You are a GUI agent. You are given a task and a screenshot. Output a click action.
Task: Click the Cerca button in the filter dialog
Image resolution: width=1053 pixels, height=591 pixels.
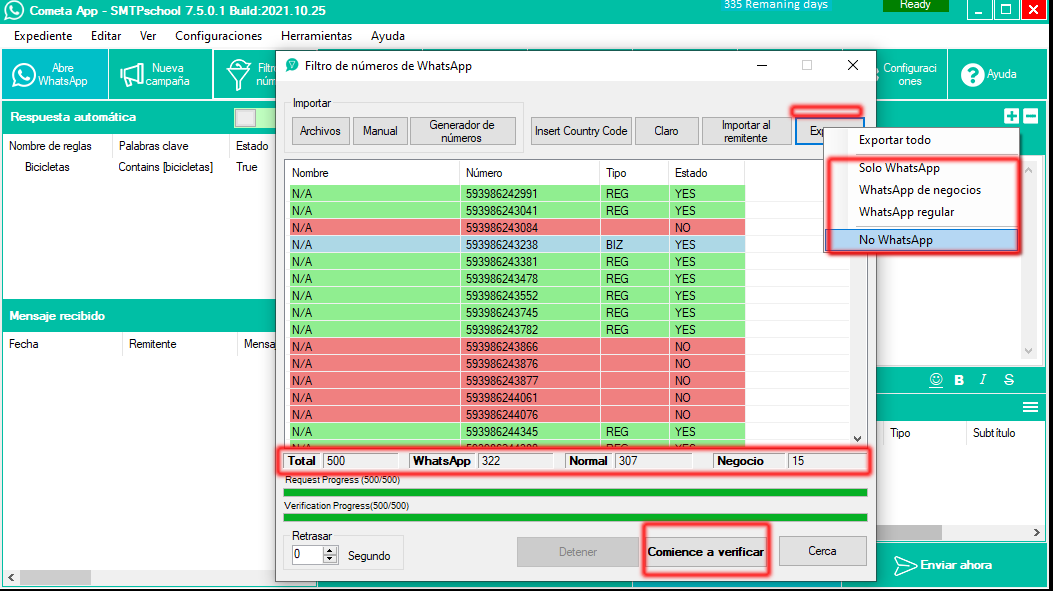pyautogui.click(x=822, y=551)
